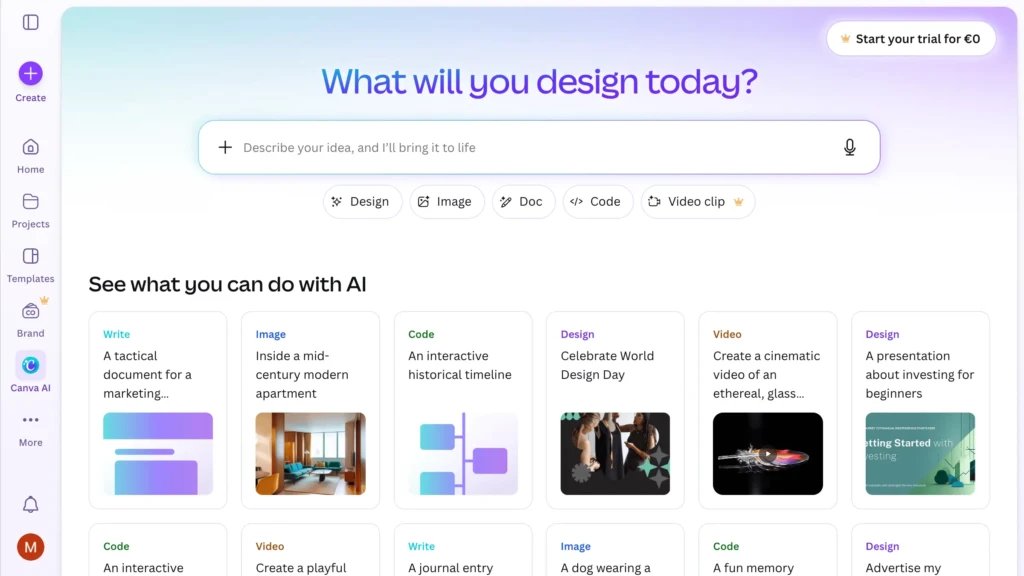Viewport: 1024px width, 576px height.
Task: Click the apartment interior thumbnail
Action: [x=310, y=453]
